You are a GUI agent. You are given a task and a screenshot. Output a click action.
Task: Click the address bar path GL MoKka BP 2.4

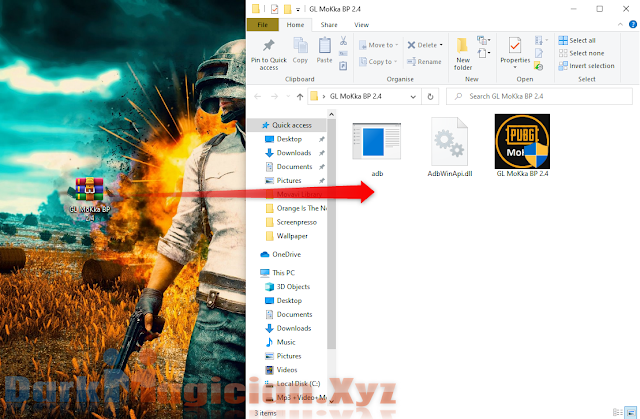(x=356, y=96)
